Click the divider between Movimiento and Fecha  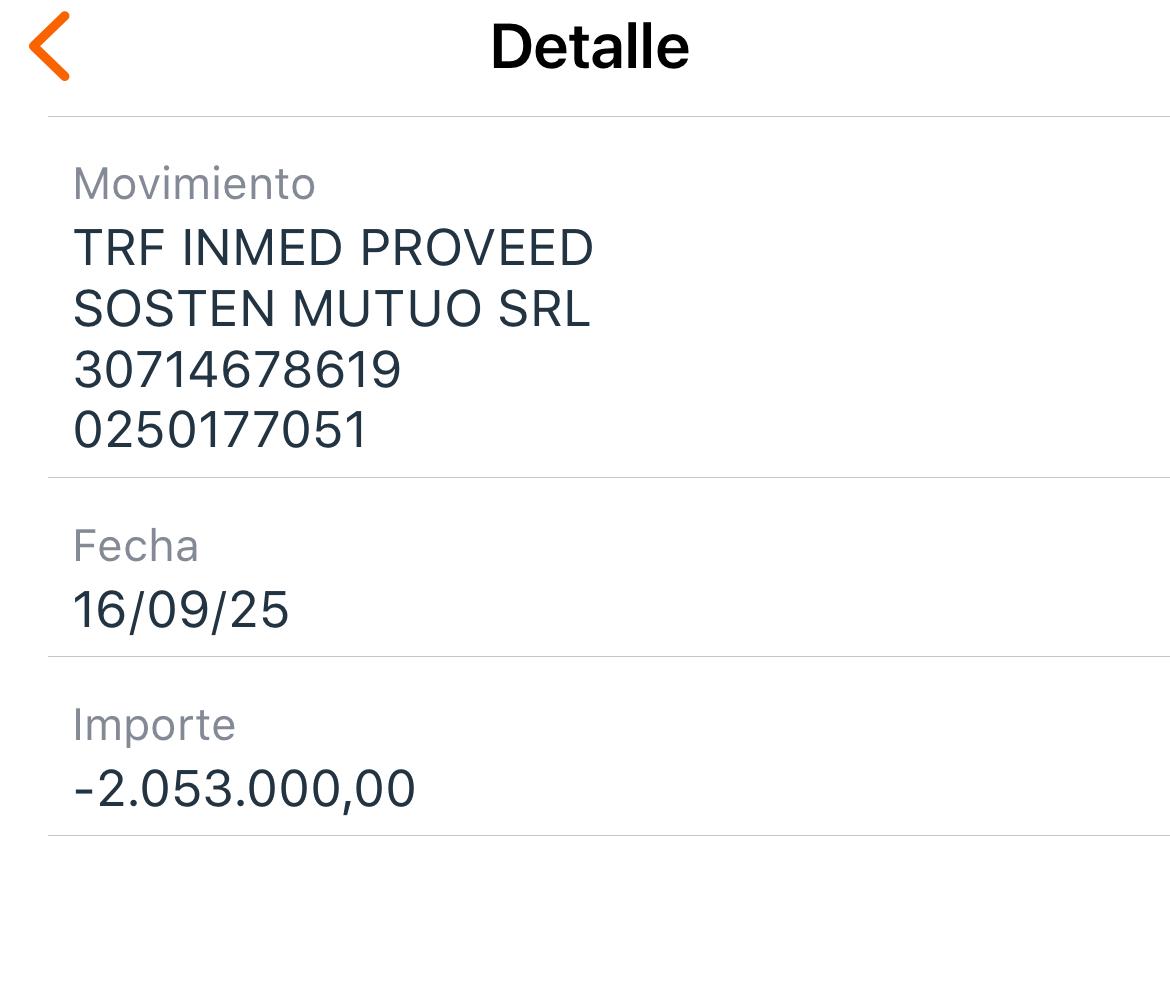608,477
